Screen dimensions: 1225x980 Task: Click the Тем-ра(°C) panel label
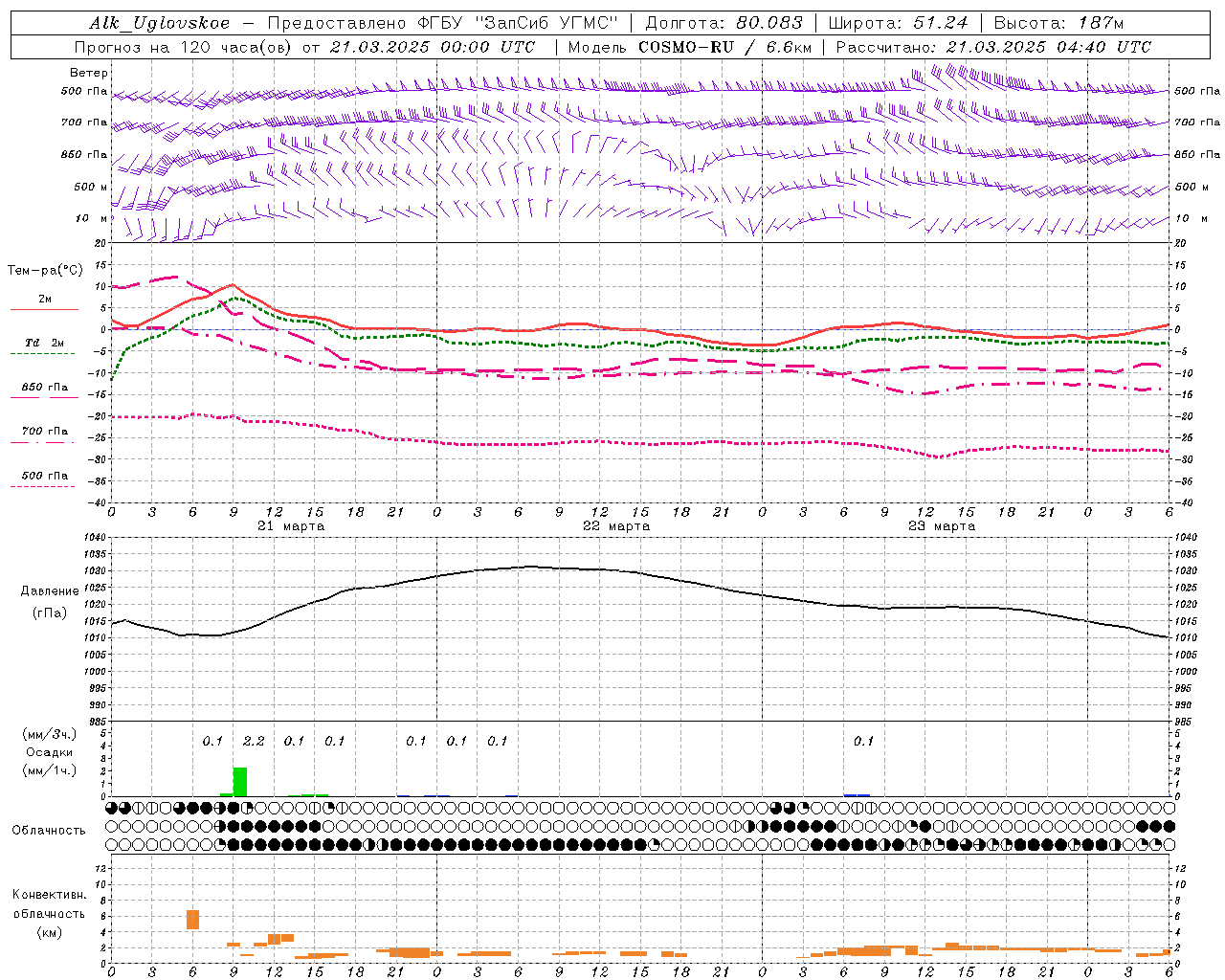pos(45,271)
